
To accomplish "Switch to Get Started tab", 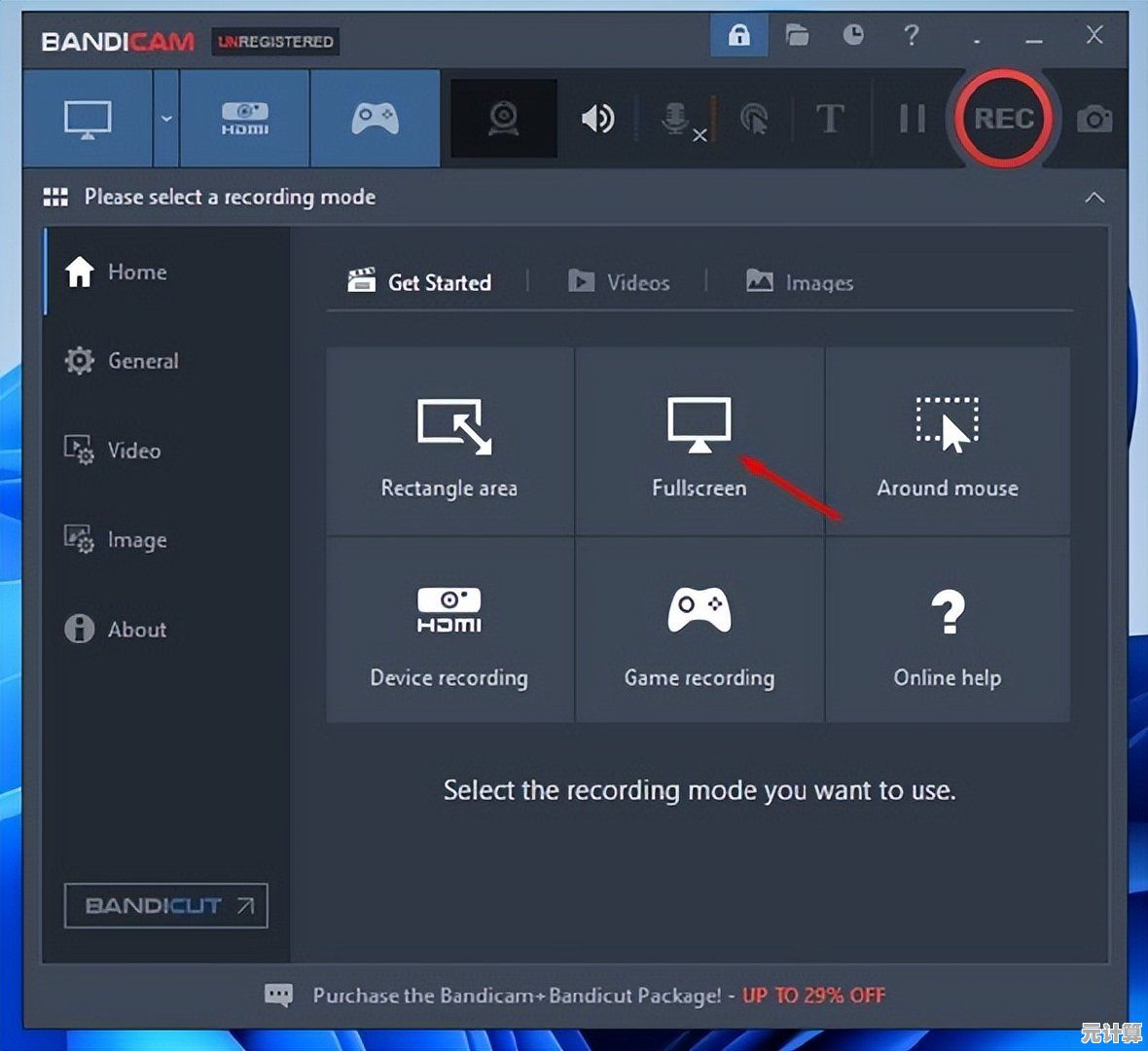I will click(x=419, y=282).
